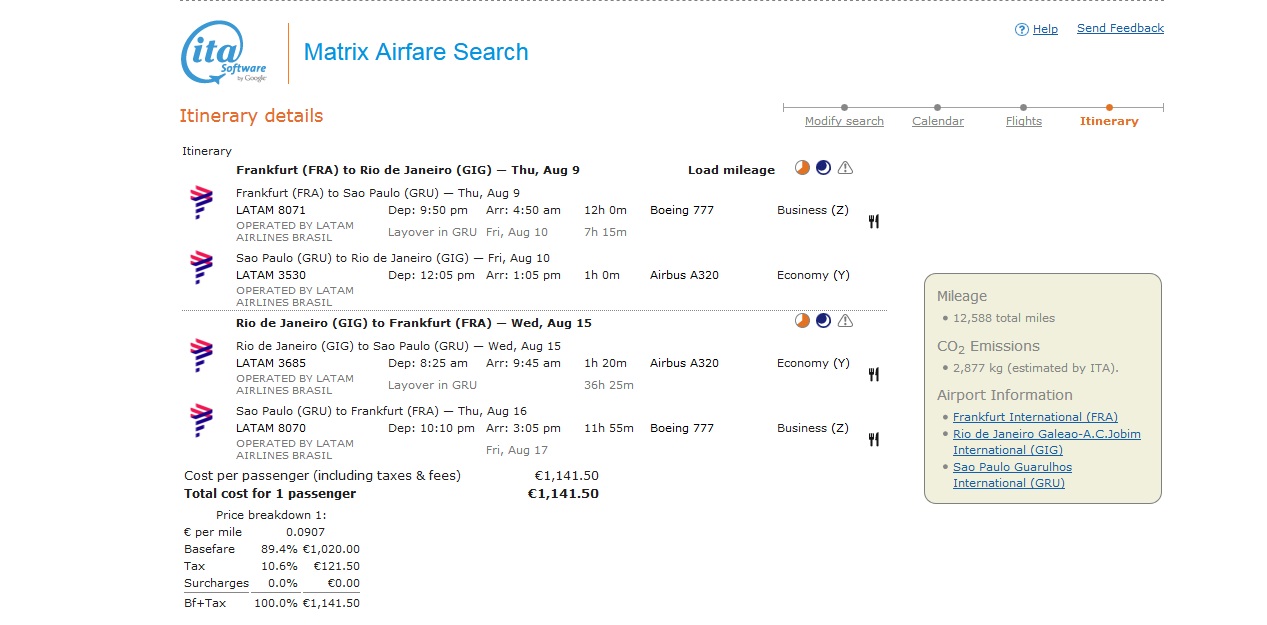Click the Basefare €1,020.00 value
1267x625 pixels.
[331, 549]
